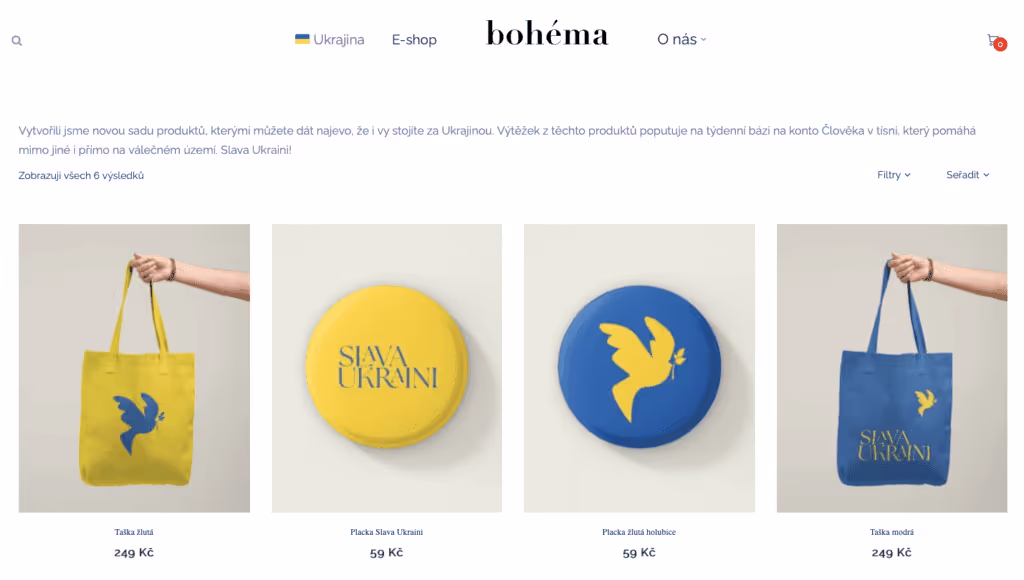Expand the O nás menu
This screenshot has height=580, width=1024.
tap(681, 39)
